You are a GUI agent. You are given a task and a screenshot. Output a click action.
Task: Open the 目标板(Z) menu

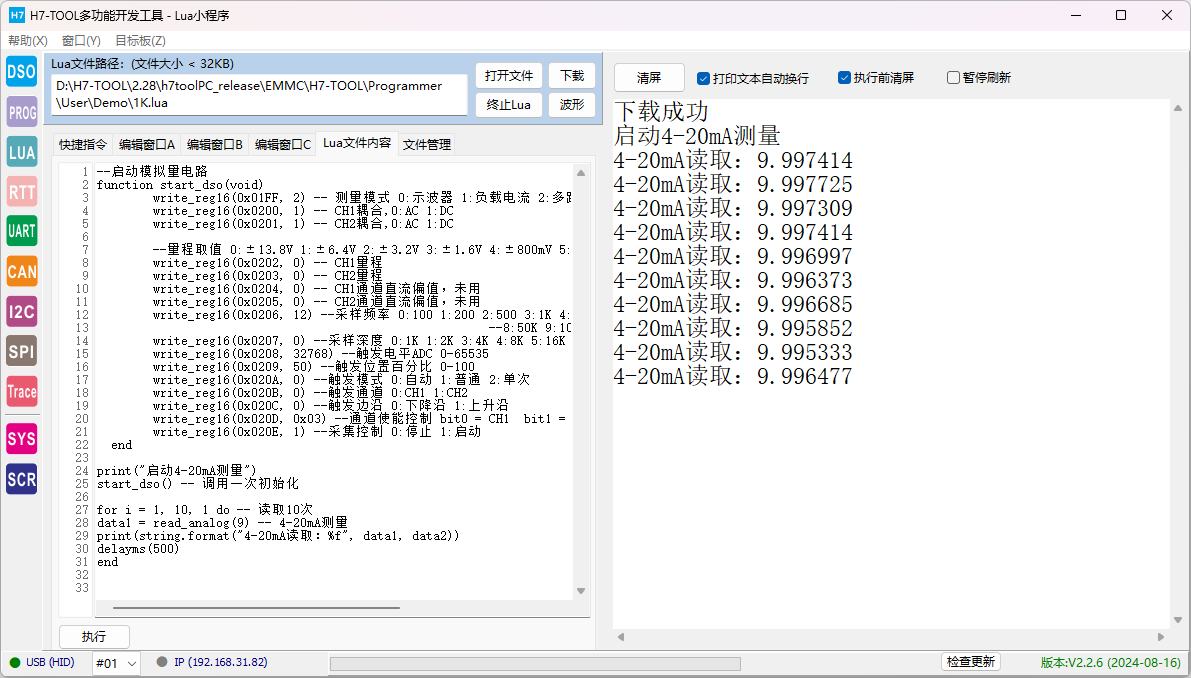point(141,41)
